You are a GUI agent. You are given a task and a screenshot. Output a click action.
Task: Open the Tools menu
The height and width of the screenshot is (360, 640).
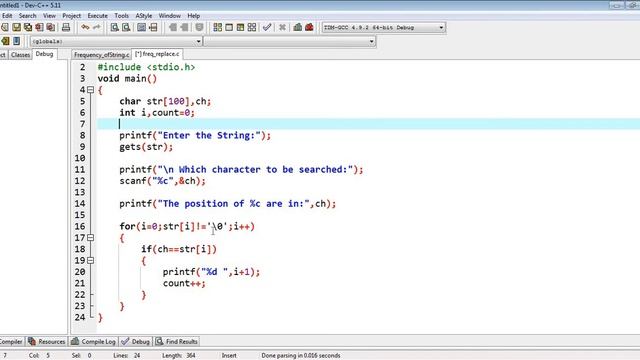pos(121,16)
